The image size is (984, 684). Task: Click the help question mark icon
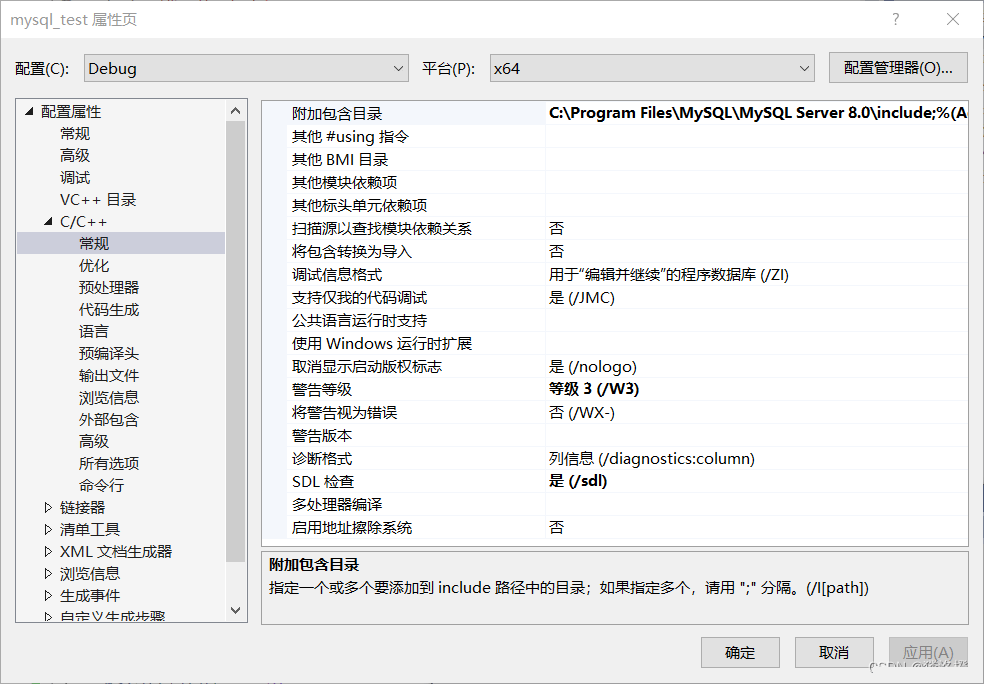pyautogui.click(x=895, y=19)
